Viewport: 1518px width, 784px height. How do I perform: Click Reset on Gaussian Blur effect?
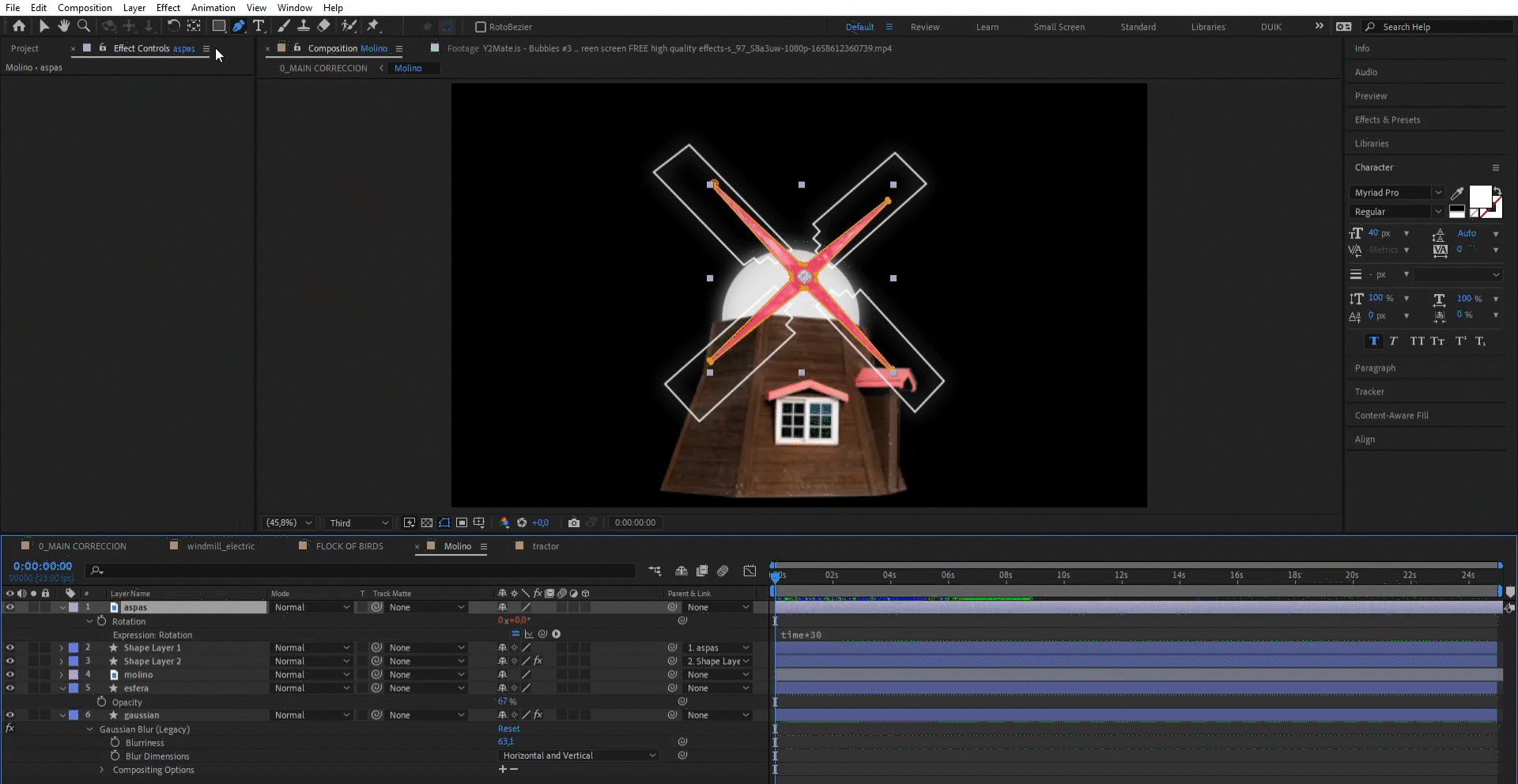pyautogui.click(x=508, y=729)
